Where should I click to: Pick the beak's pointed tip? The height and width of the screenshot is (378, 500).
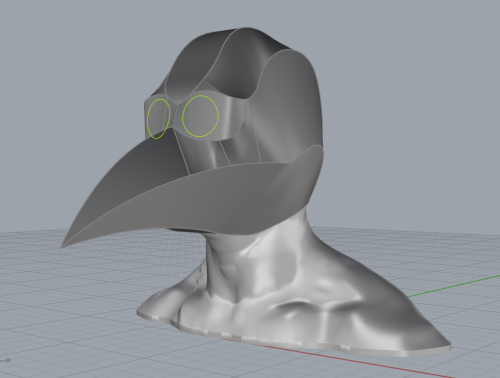tap(63, 246)
